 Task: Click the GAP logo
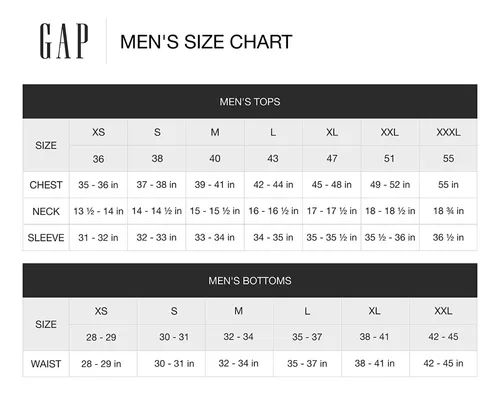coord(64,41)
